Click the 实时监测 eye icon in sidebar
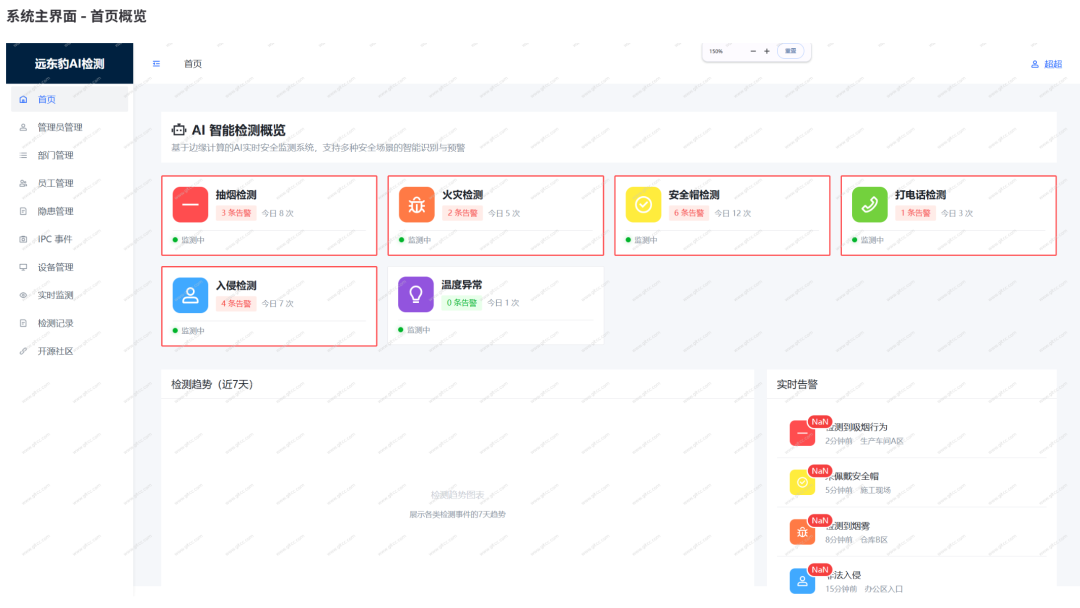The height and width of the screenshot is (608, 1080). click(x=23, y=295)
